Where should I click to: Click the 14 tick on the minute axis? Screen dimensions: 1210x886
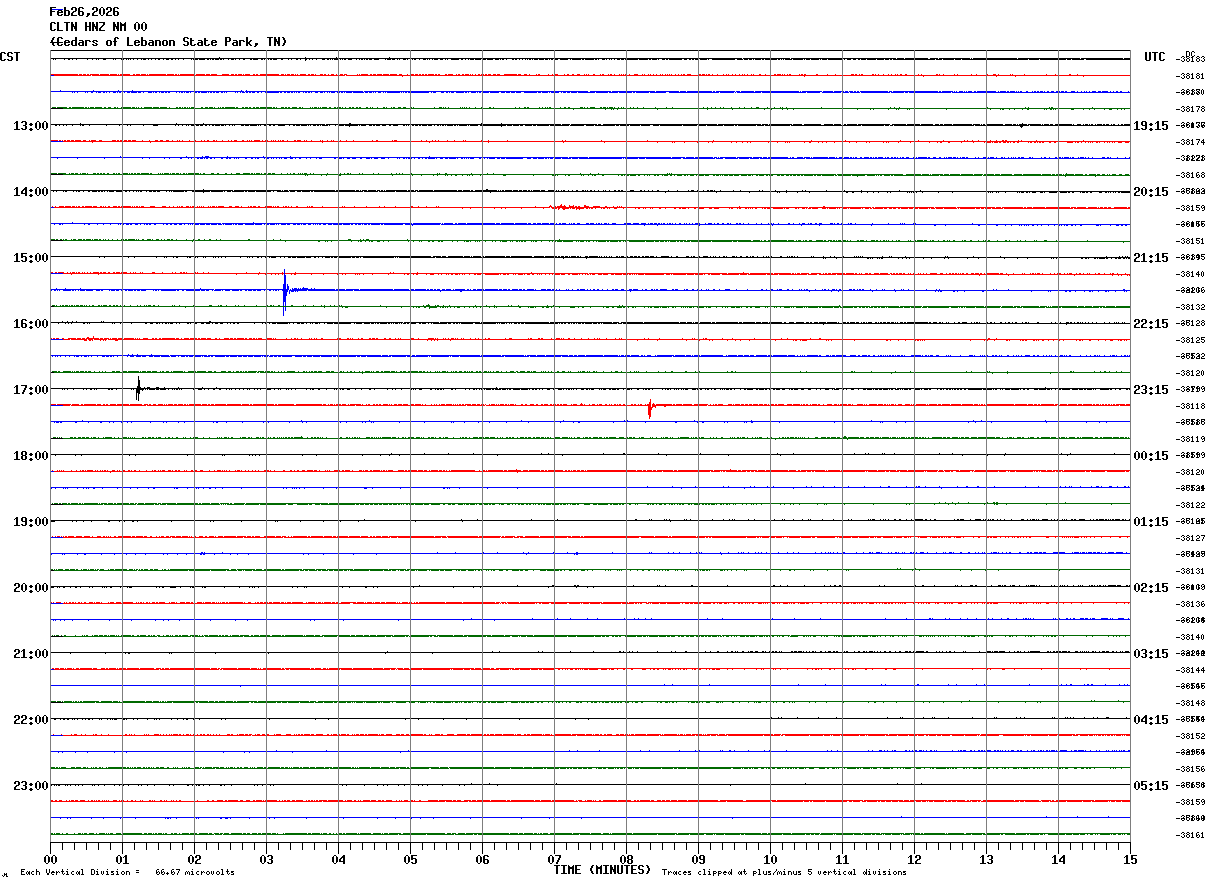pyautogui.click(x=1058, y=859)
